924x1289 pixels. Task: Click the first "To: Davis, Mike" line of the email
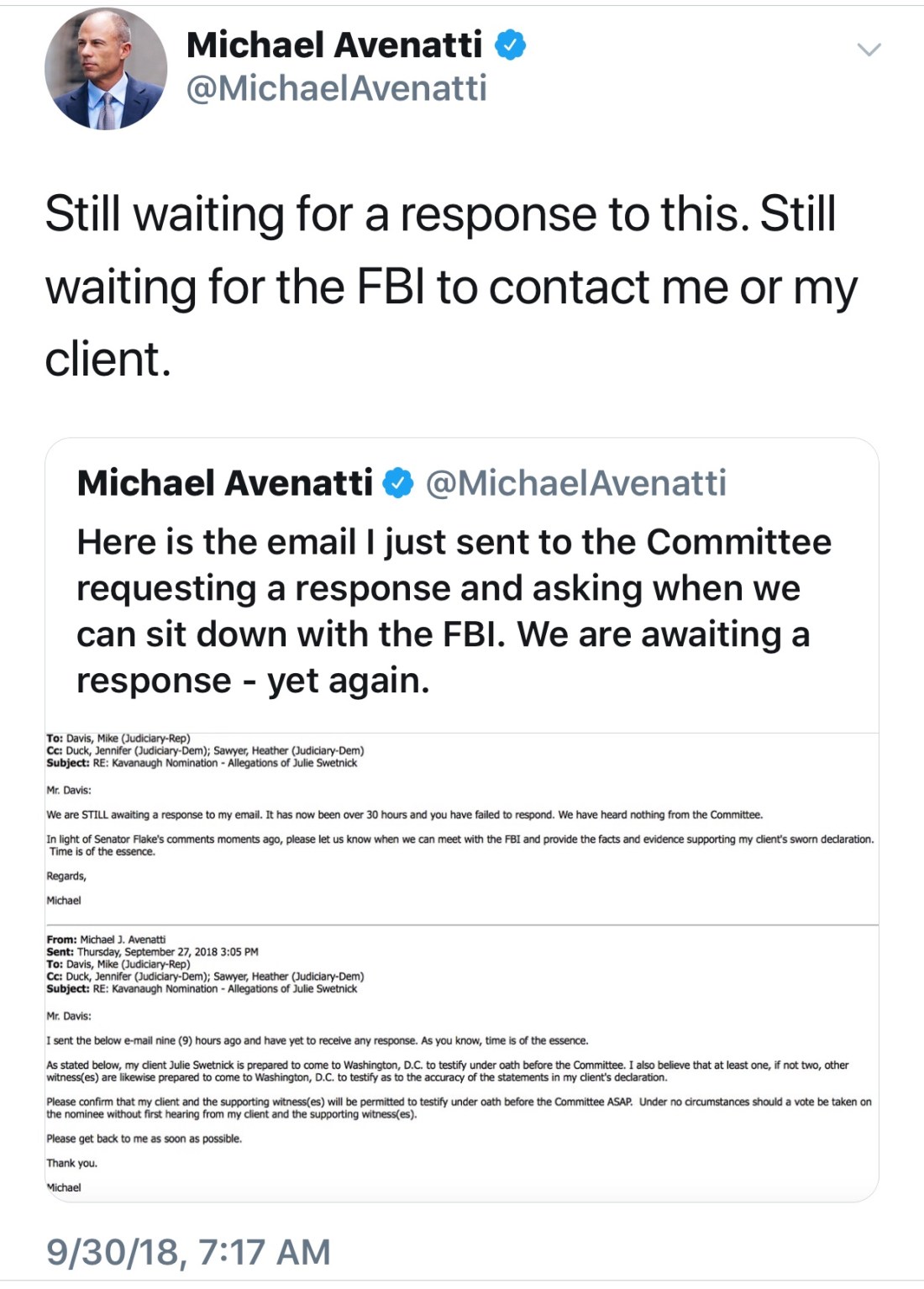click(118, 739)
